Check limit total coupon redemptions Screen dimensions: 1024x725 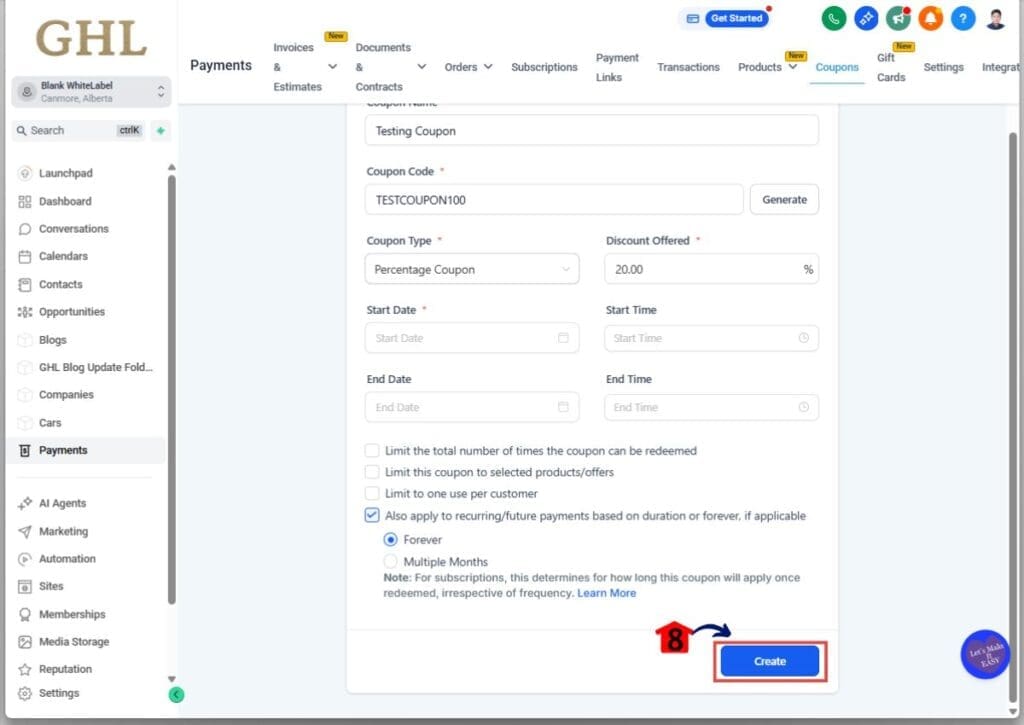tap(372, 451)
